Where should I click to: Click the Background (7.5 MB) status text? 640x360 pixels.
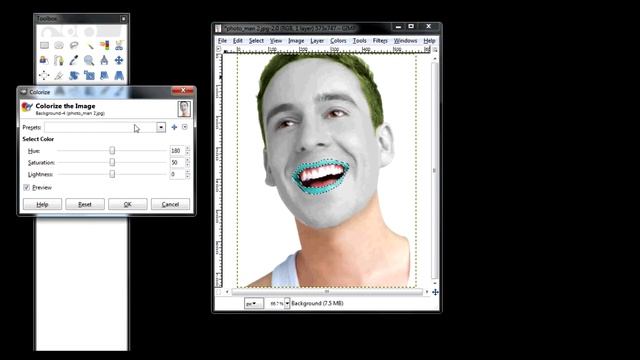coord(317,303)
